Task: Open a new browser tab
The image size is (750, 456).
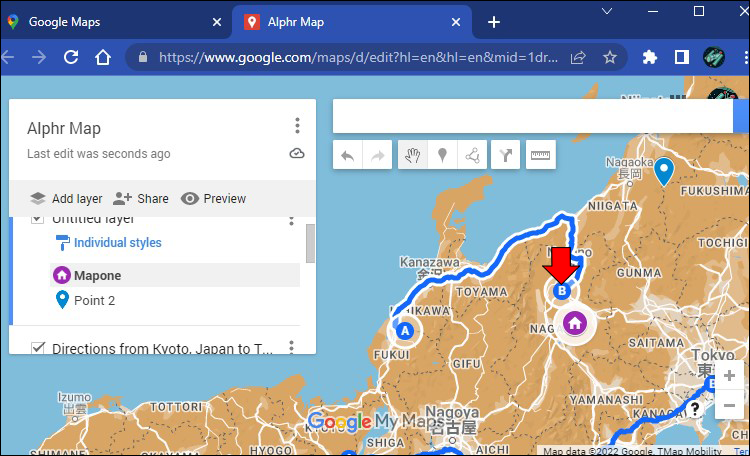Action: pyautogui.click(x=494, y=22)
